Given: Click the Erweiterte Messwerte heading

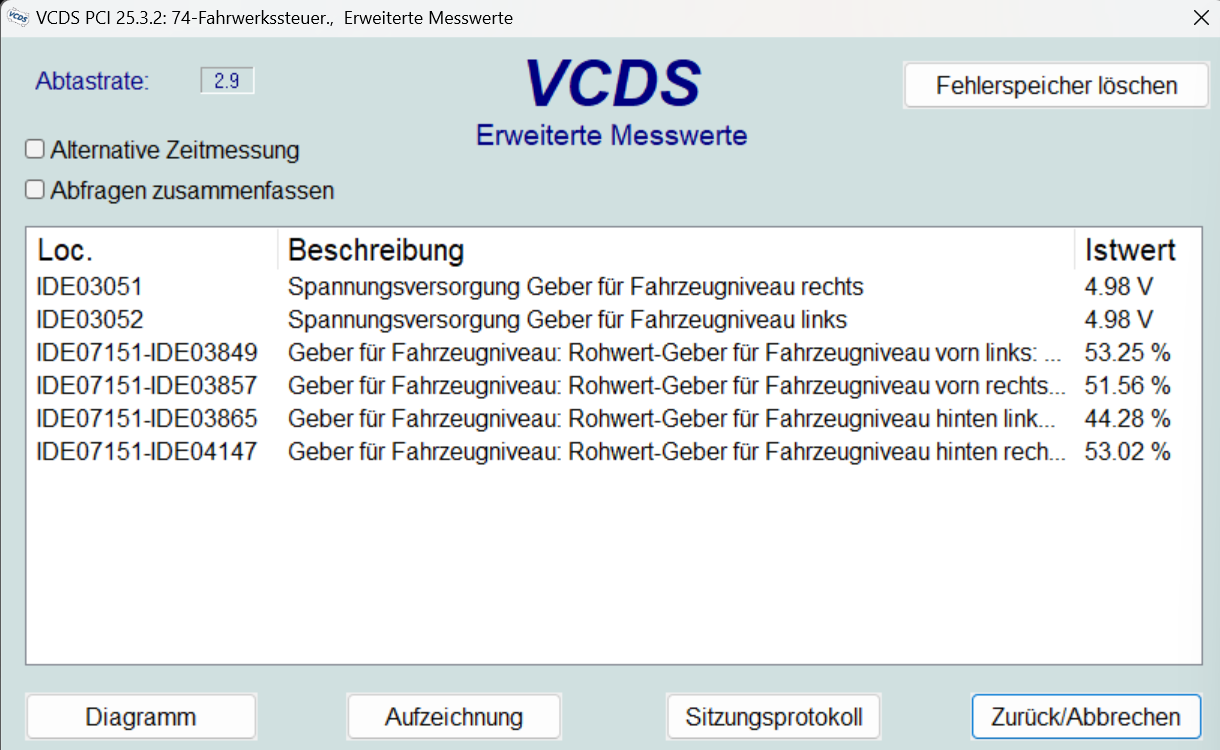Looking at the screenshot, I should pyautogui.click(x=612, y=135).
